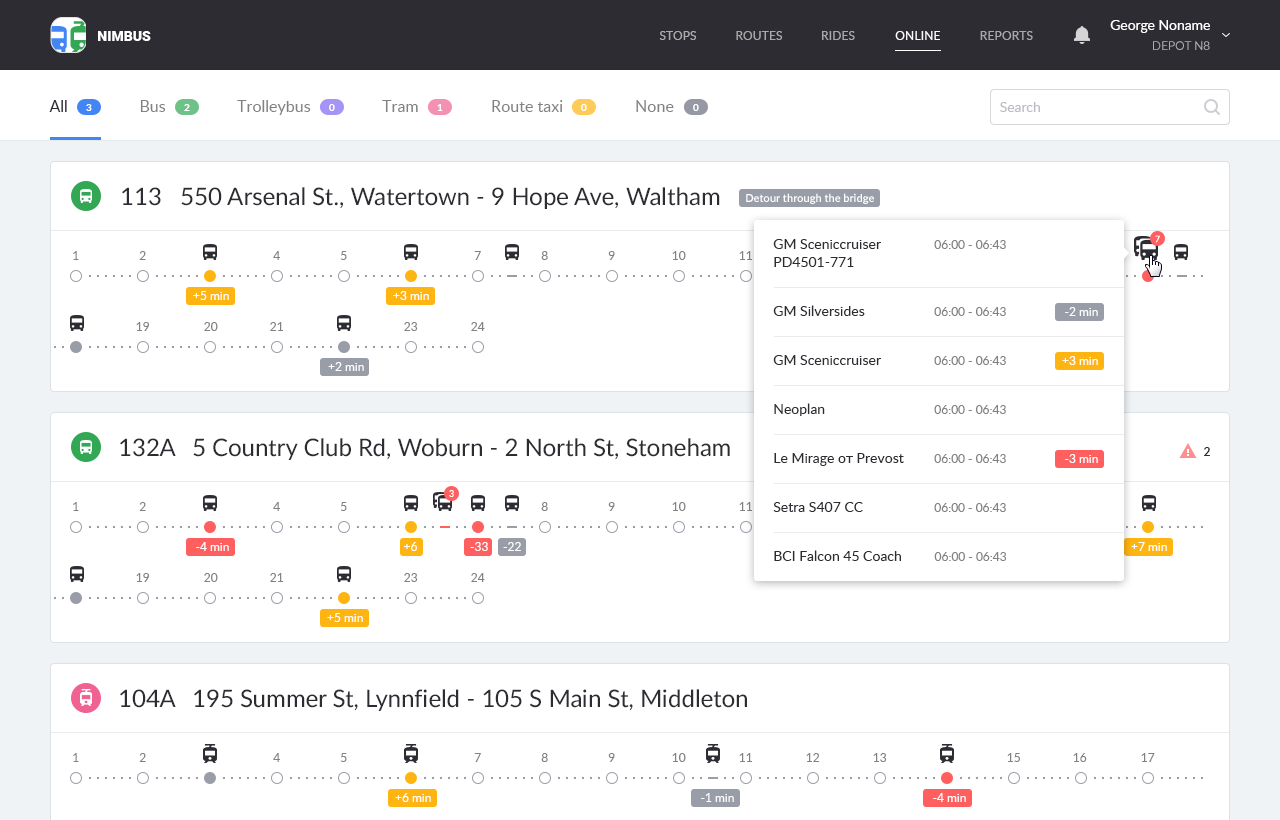Click pink tram icon for route 104A
Image resolution: width=1280 pixels, height=820 pixels.
pyautogui.click(x=86, y=698)
